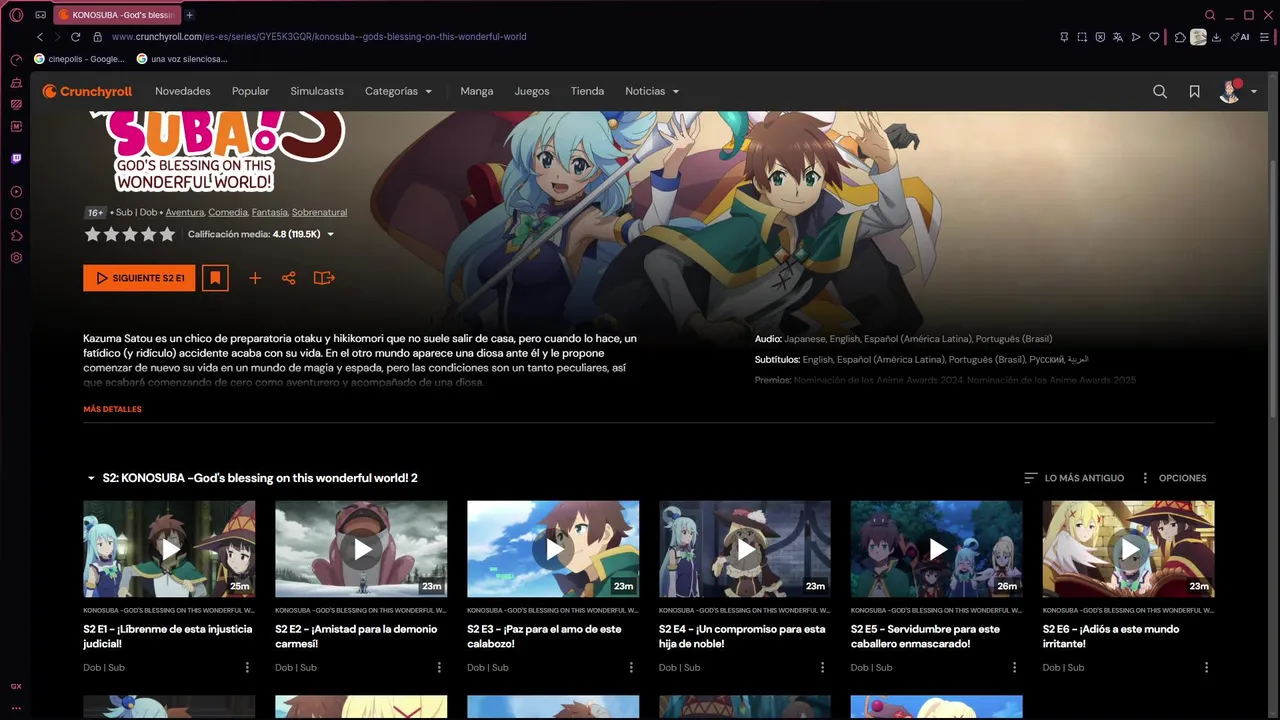Open the Aventura genre link
The width and height of the screenshot is (1280, 720).
pos(185,212)
